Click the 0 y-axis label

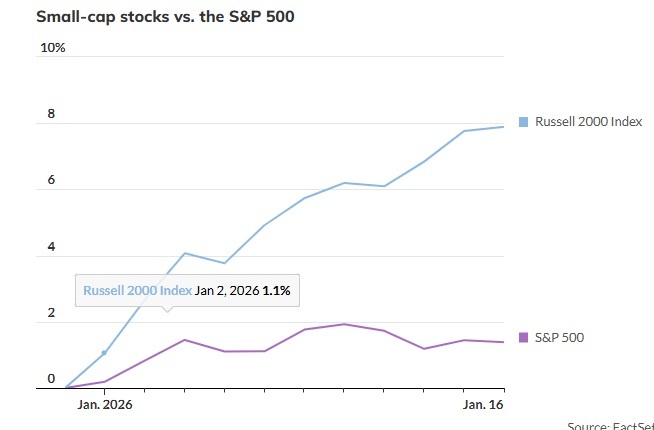click(51, 379)
